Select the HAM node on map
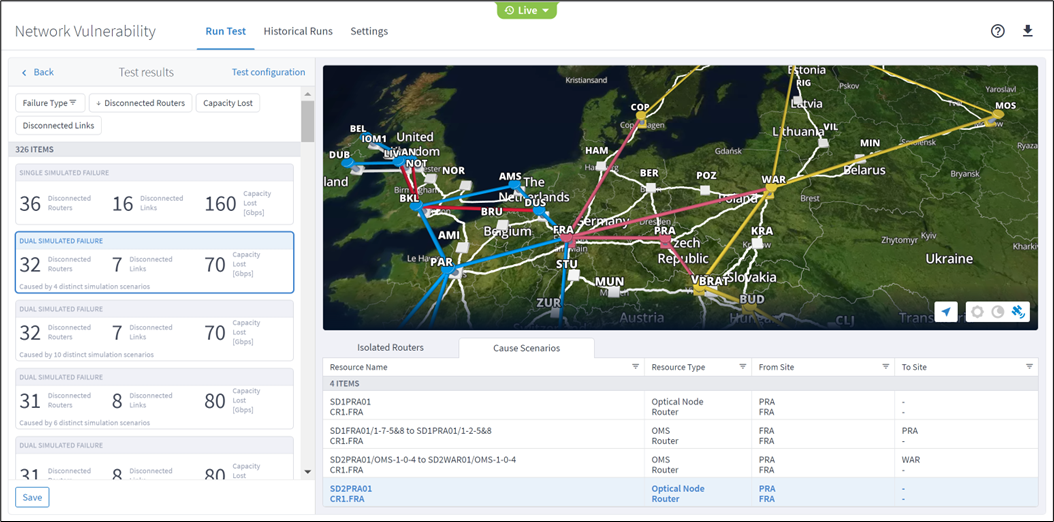 [x=601, y=165]
